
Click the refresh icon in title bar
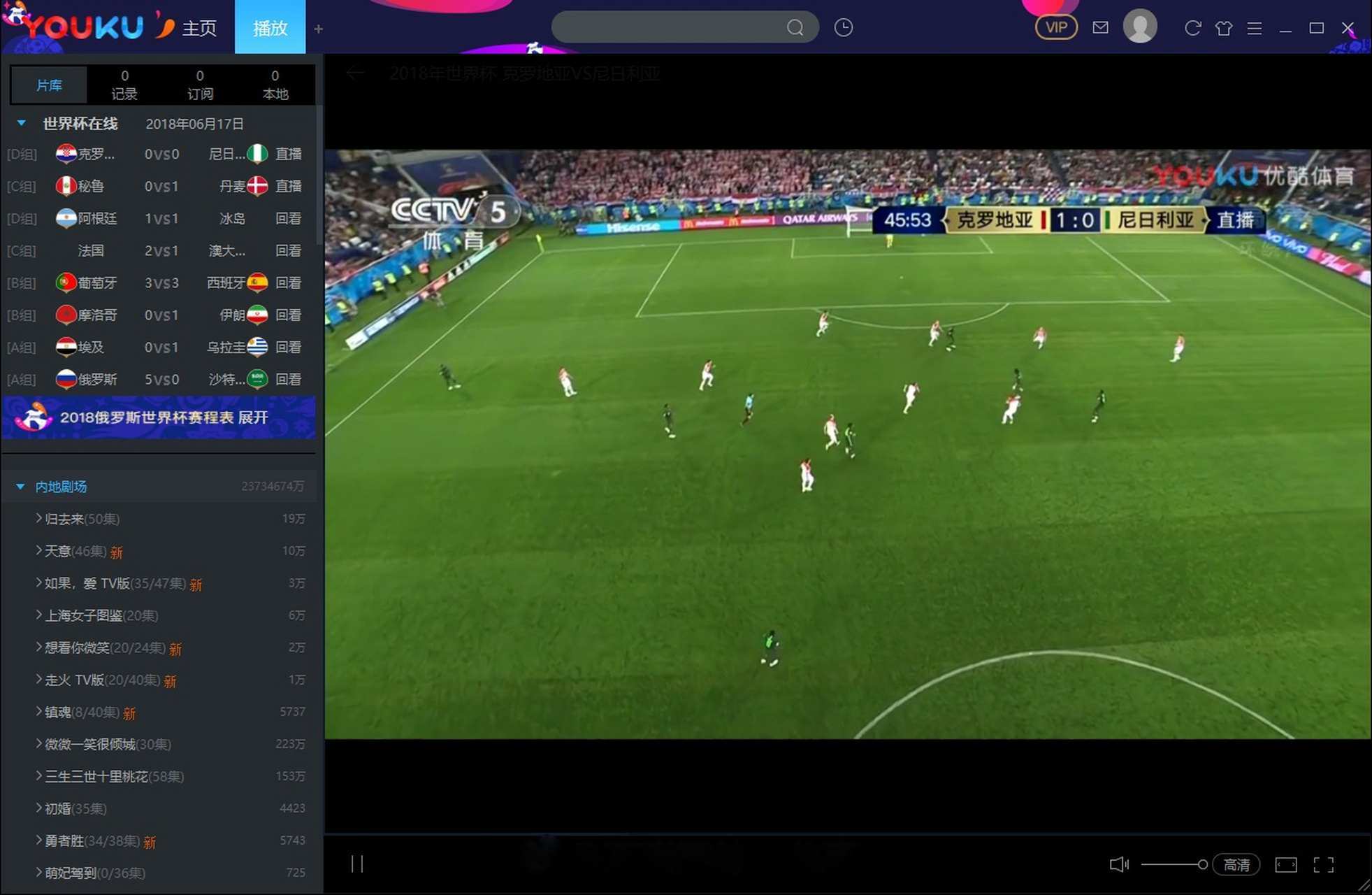click(1193, 28)
